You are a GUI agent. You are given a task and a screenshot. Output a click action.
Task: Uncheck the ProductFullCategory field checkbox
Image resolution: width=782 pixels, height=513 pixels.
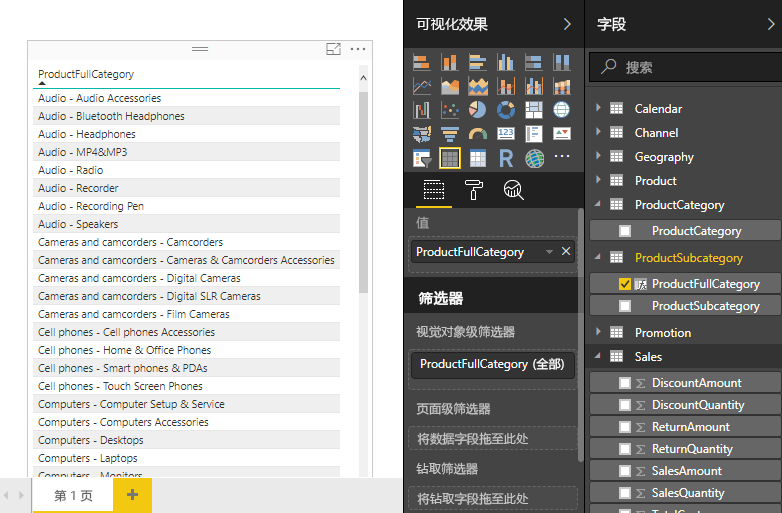pyautogui.click(x=625, y=284)
